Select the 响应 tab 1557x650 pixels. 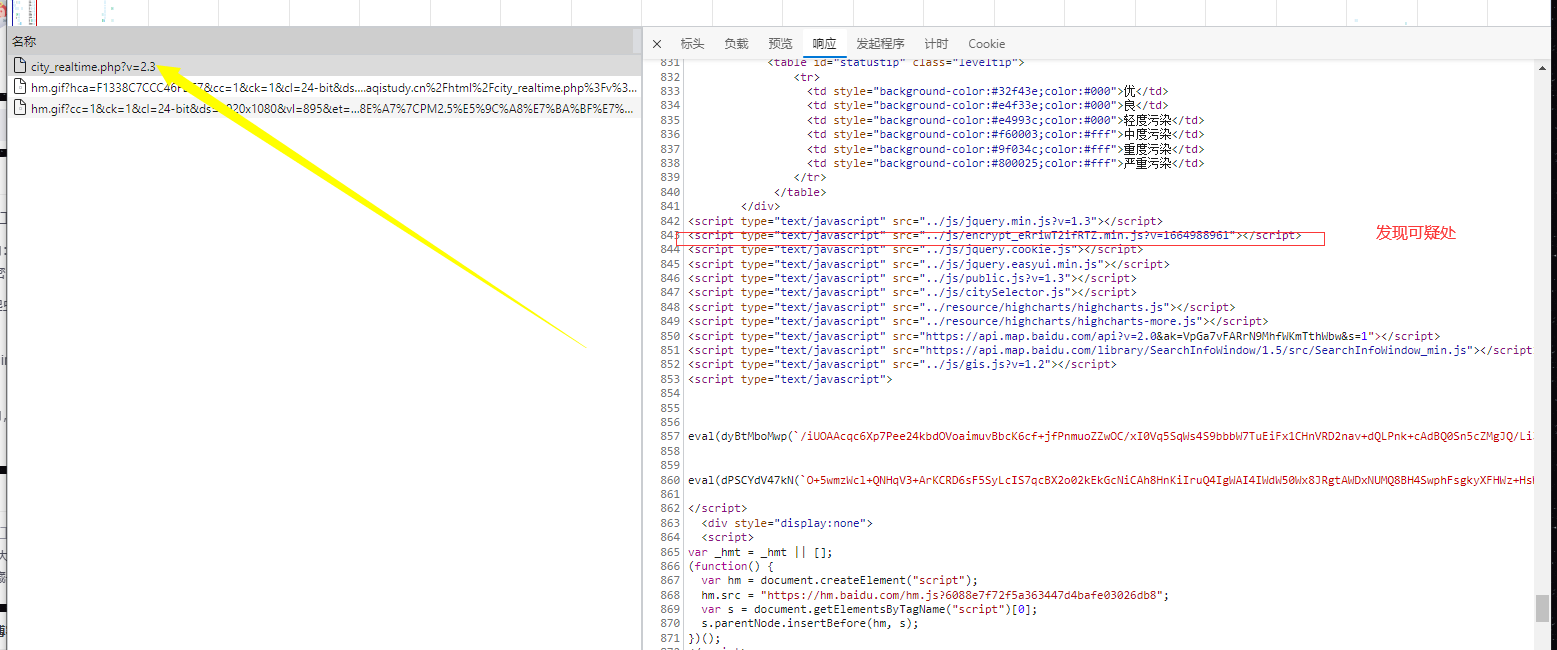824,44
